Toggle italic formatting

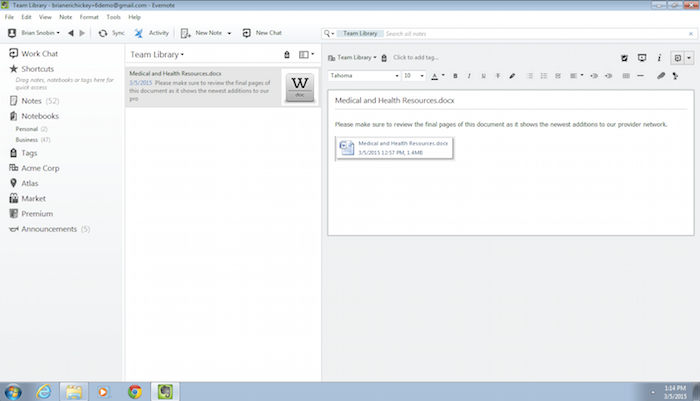pyautogui.click(x=469, y=76)
